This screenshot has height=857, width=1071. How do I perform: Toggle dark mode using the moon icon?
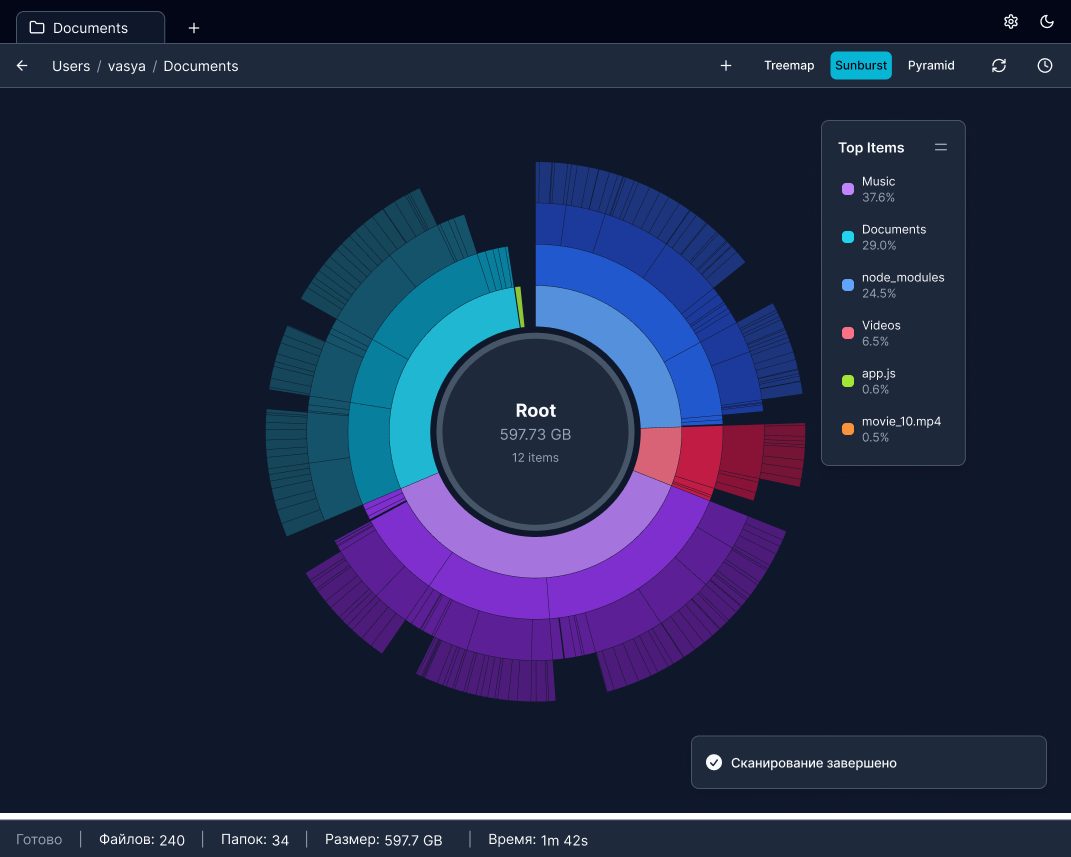[1047, 21]
